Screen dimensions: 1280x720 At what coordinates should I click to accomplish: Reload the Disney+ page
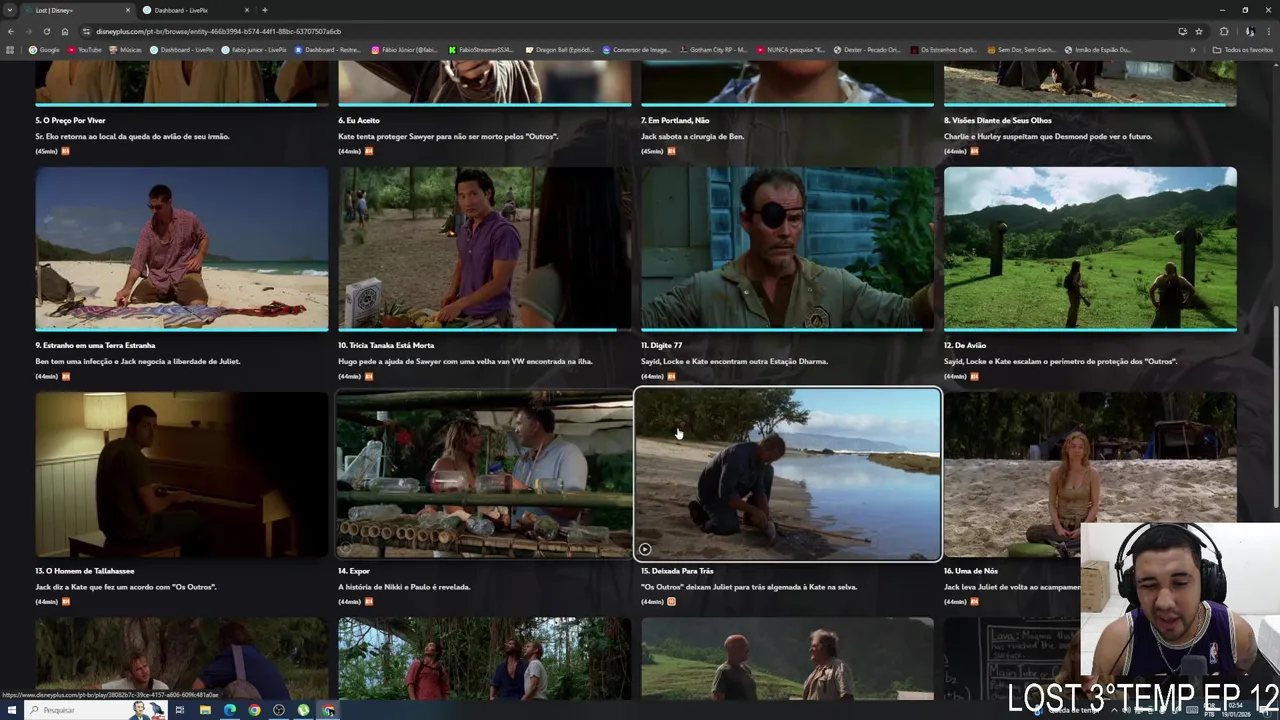tap(46, 31)
